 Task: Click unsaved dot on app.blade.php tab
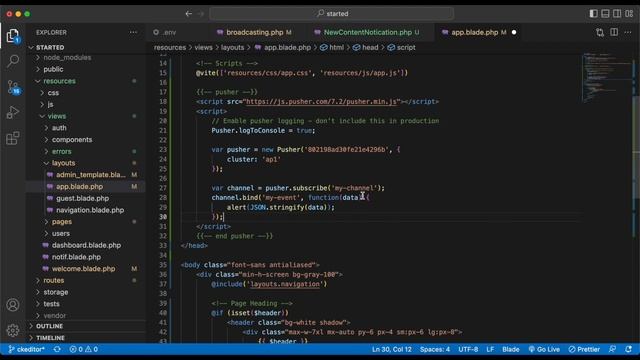pos(514,32)
